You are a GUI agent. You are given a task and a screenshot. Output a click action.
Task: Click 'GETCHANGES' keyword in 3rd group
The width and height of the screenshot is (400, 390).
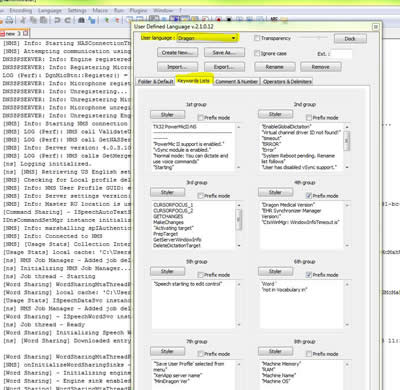pyautogui.click(x=168, y=217)
